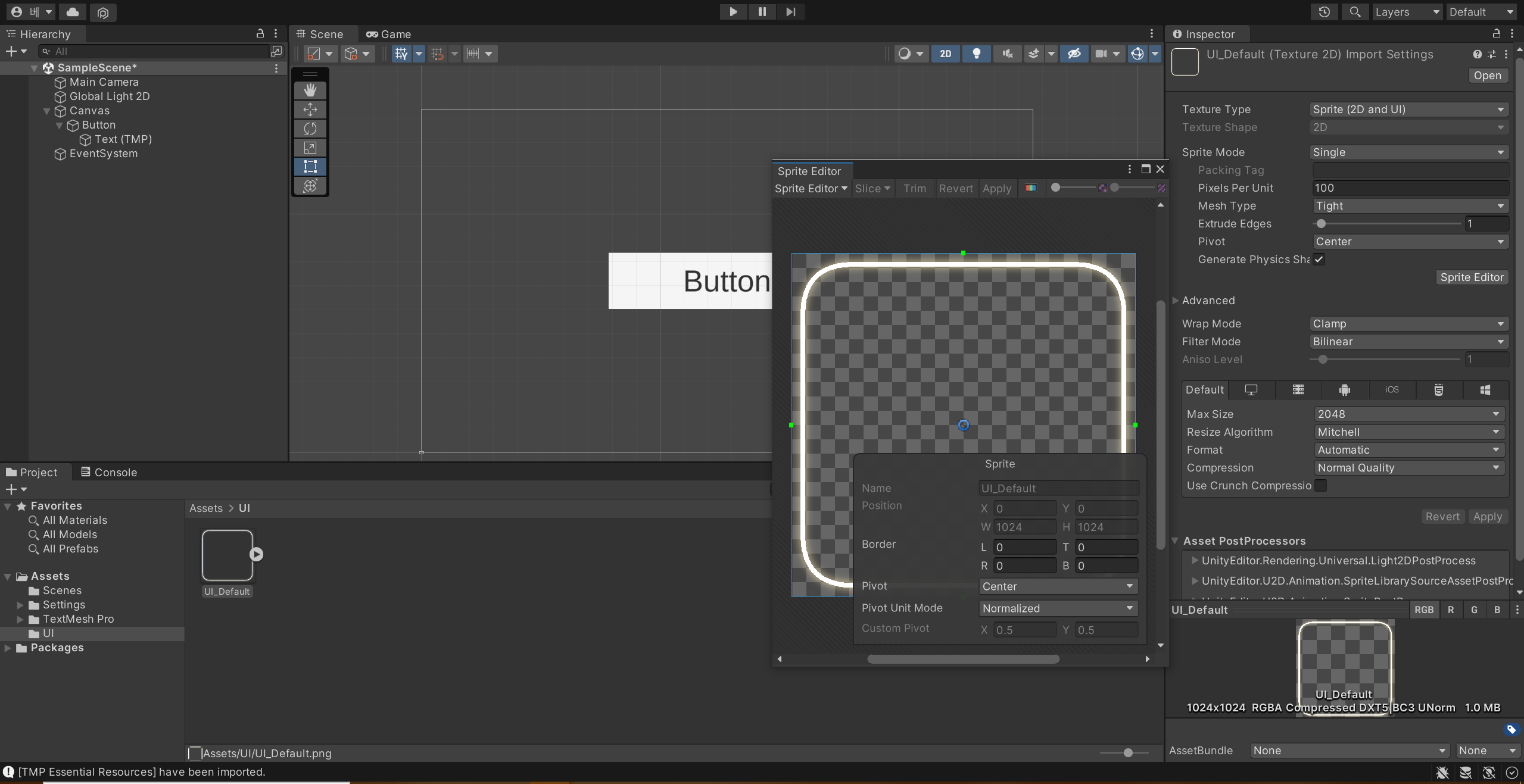Open the Max Size dropdown
The height and width of the screenshot is (784, 1524).
1408,414
